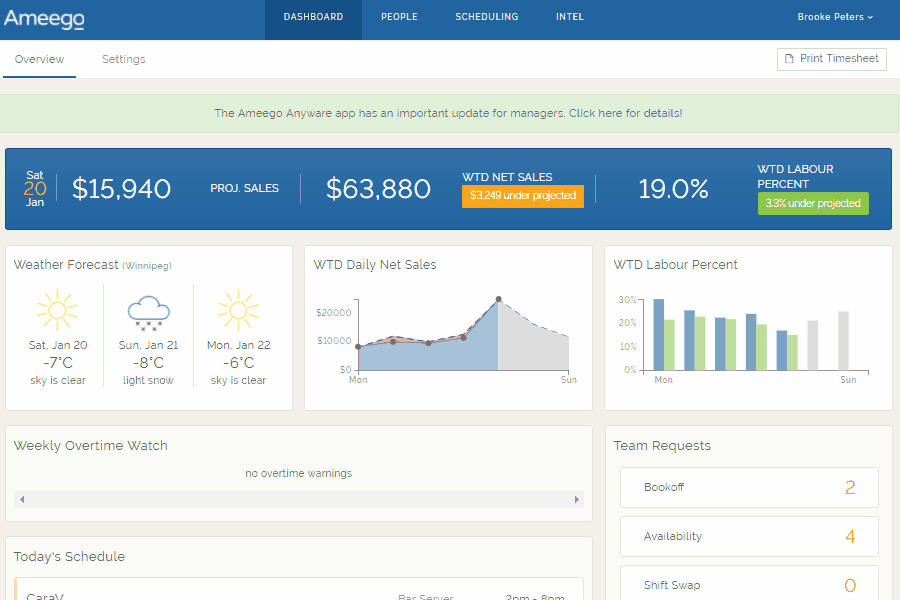Click the sunny weather icon for Saturday Jan 20
Screen dimensions: 900x600
[57, 310]
